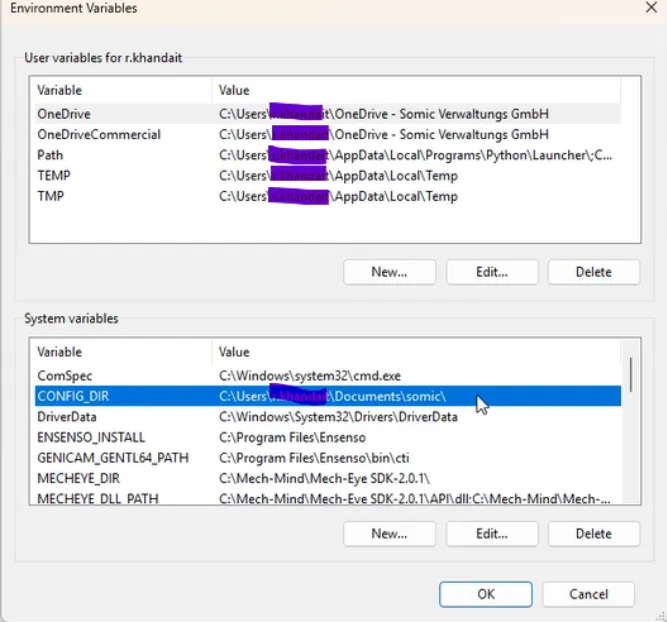Click value C:\Mech-Mind\Mech-Eye SDK-2.0.1\
The height and width of the screenshot is (622, 667).
324,478
